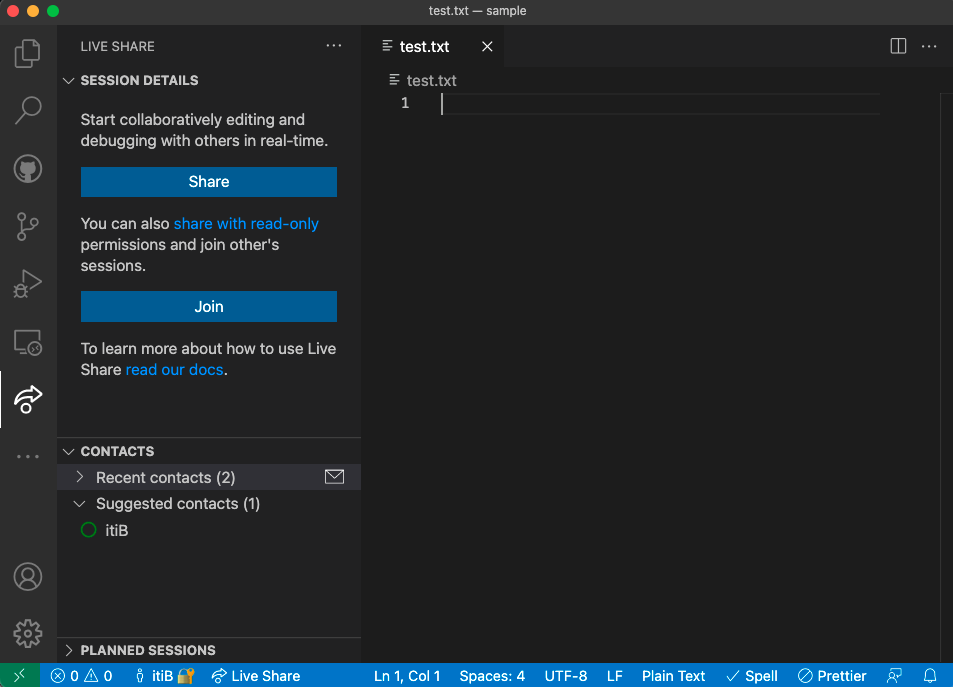Open notifications bell in status bar
953x687 pixels.
click(930, 675)
